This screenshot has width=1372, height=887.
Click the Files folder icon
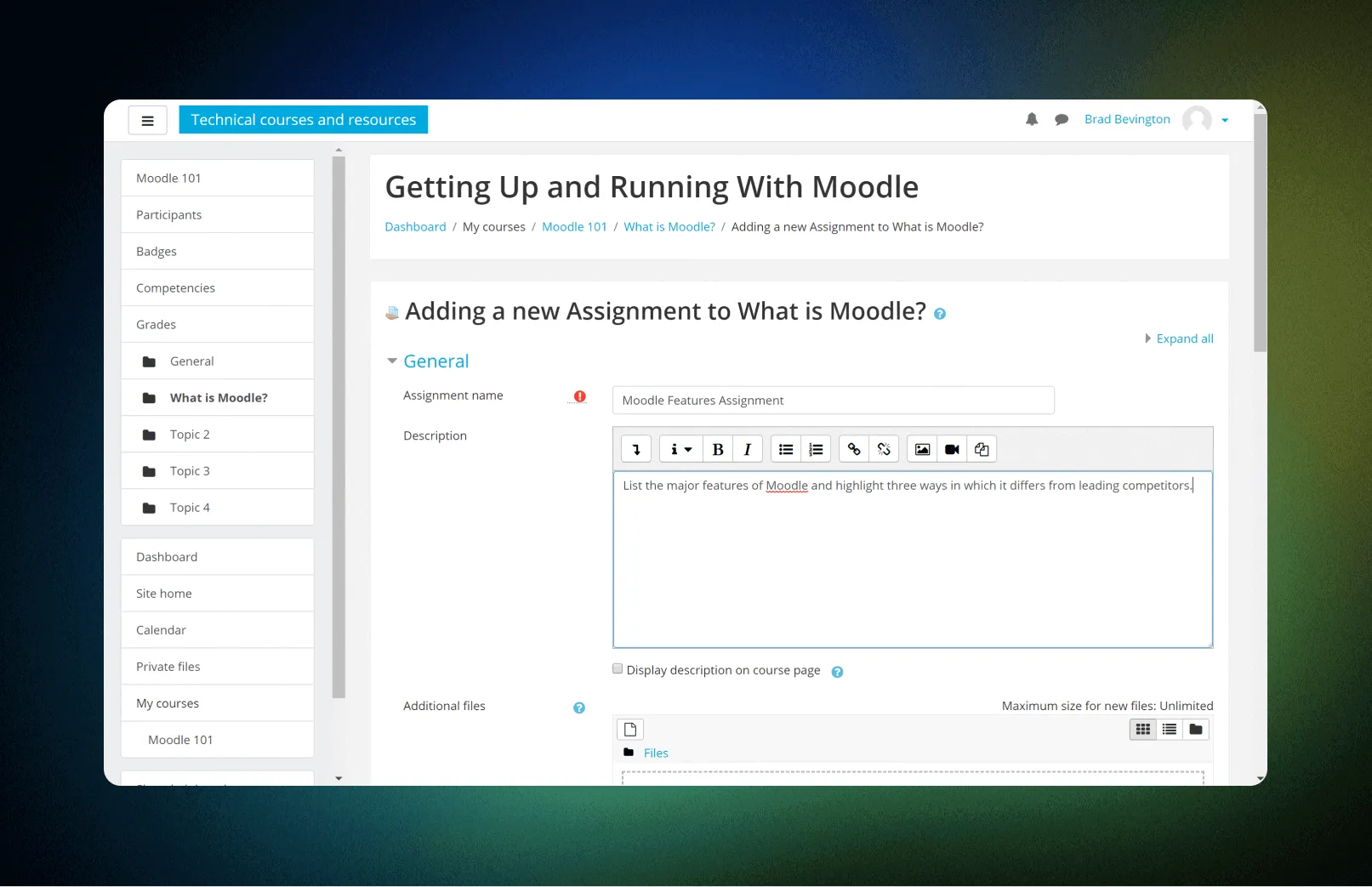629,753
